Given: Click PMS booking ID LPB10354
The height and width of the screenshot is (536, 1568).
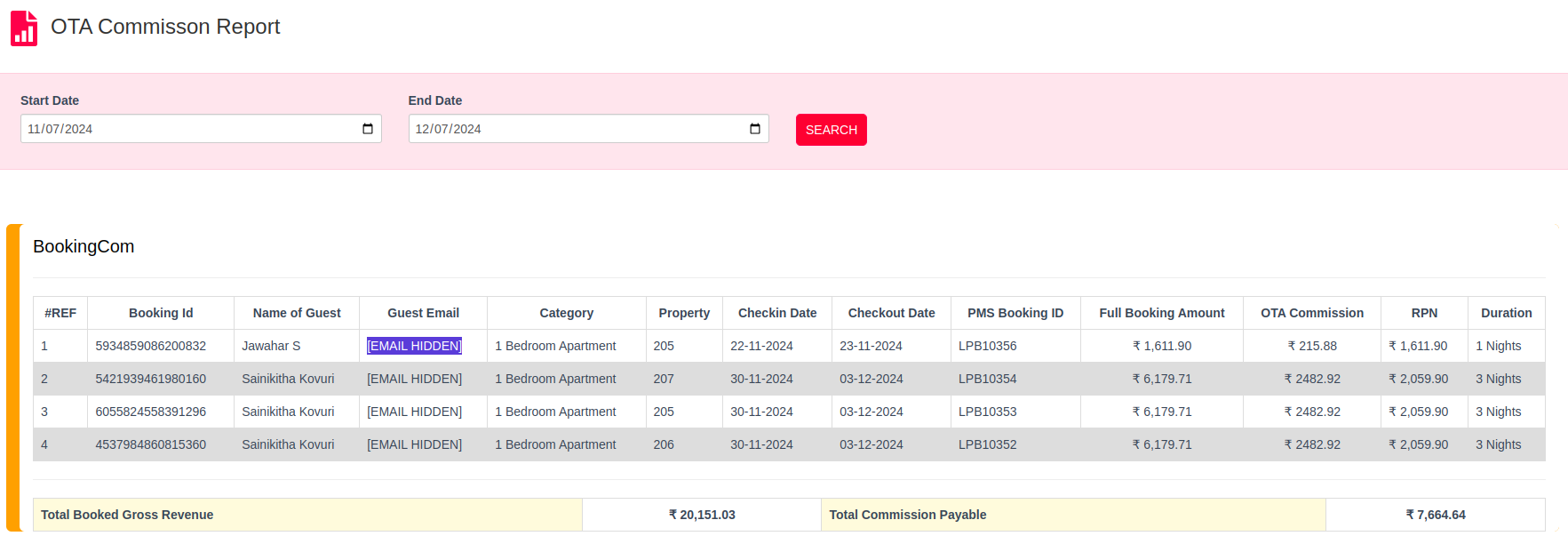Looking at the screenshot, I should (x=988, y=379).
